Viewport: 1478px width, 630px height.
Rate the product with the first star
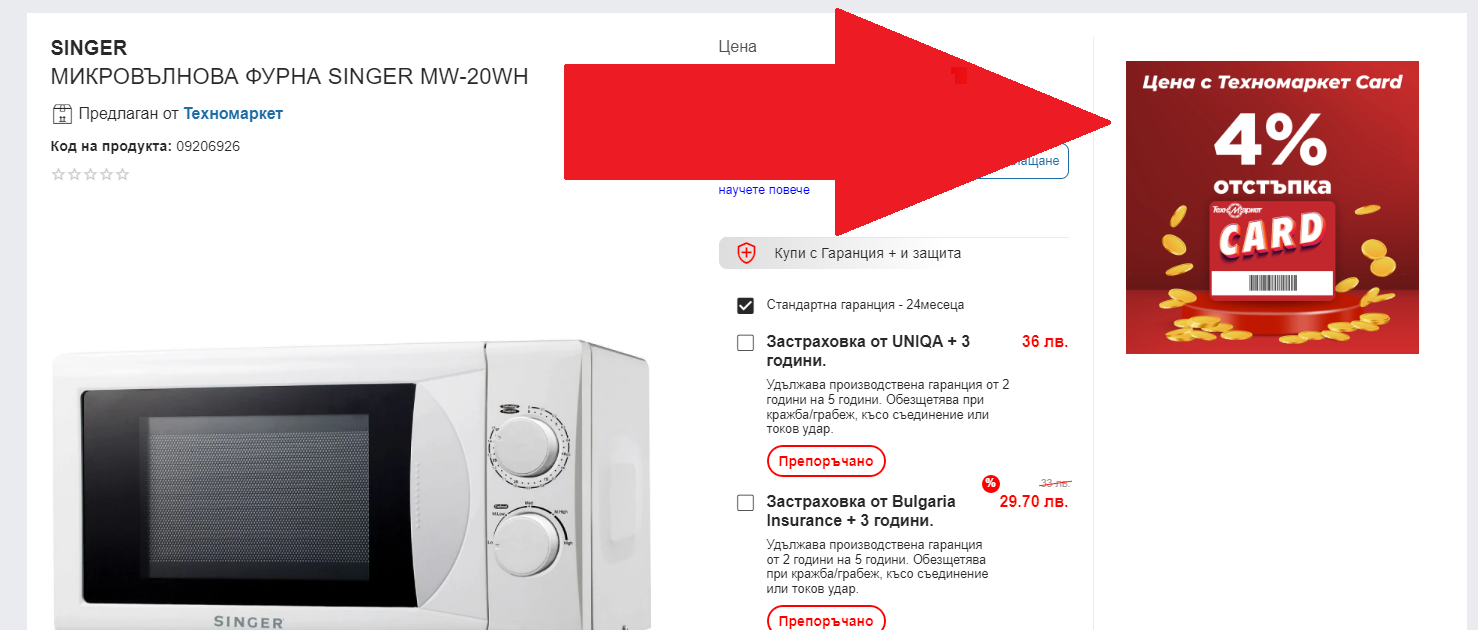58,175
